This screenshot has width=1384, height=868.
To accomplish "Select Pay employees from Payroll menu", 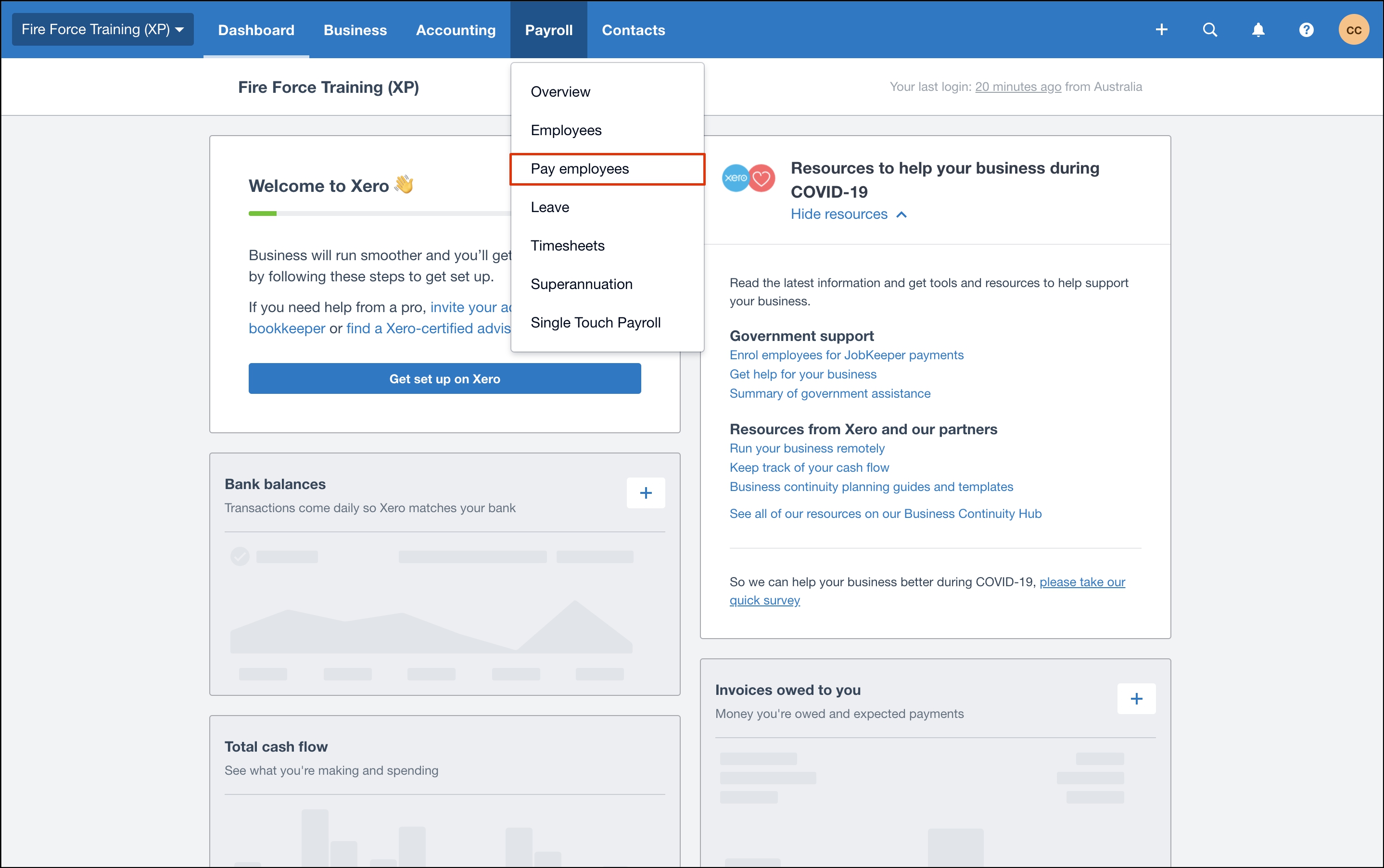I will (580, 169).
